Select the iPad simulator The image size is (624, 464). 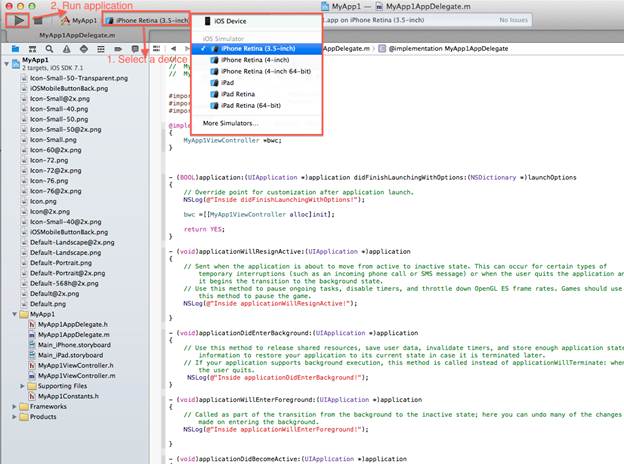[x=256, y=83]
